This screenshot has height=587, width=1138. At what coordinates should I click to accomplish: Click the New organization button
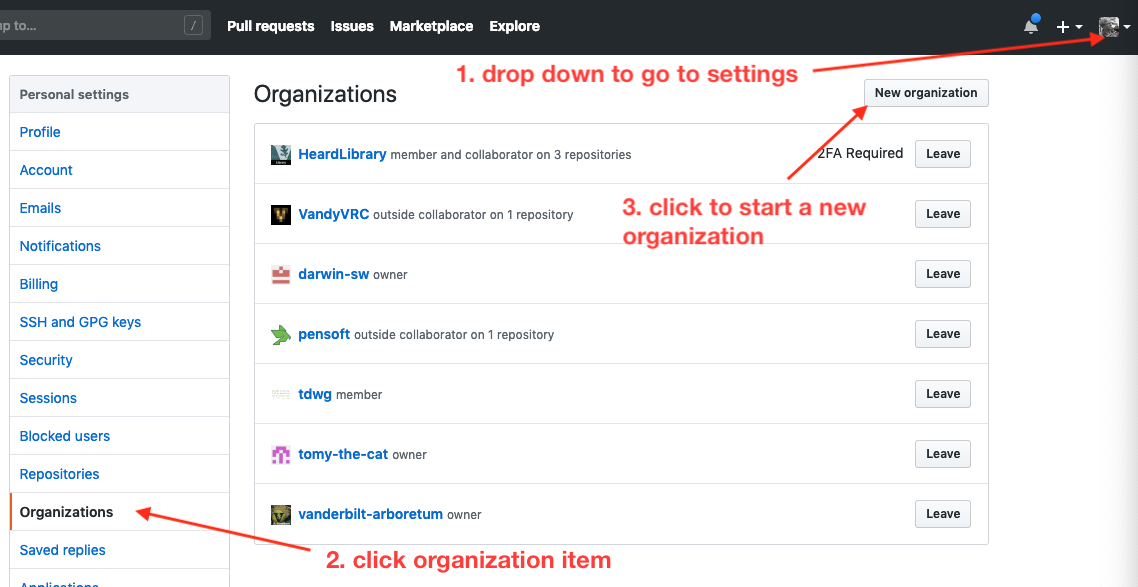pyautogui.click(x=926, y=93)
